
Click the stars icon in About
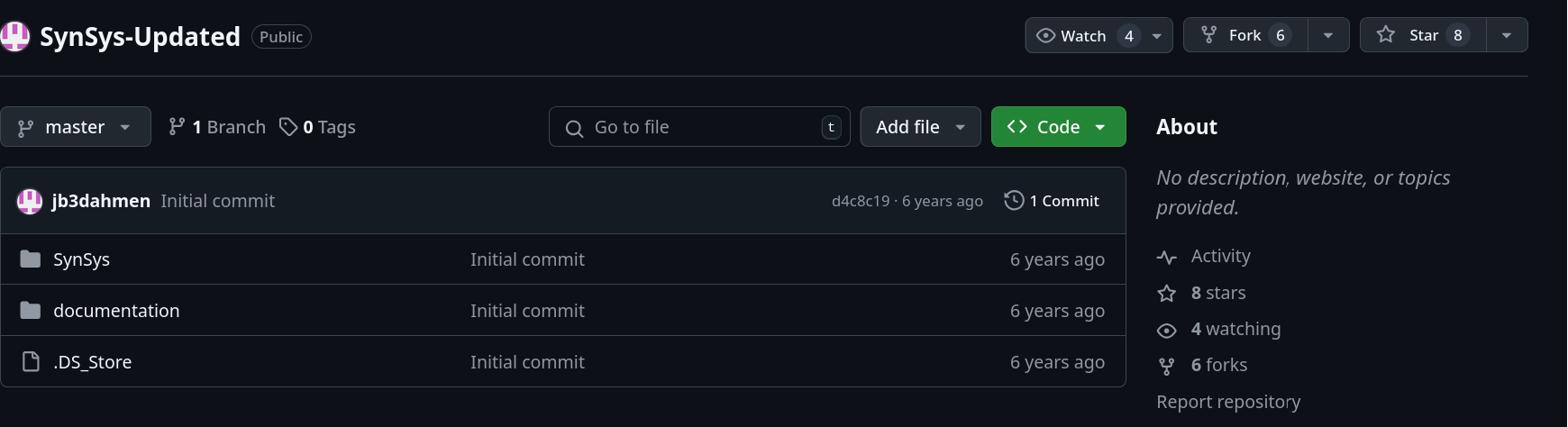[1167, 294]
